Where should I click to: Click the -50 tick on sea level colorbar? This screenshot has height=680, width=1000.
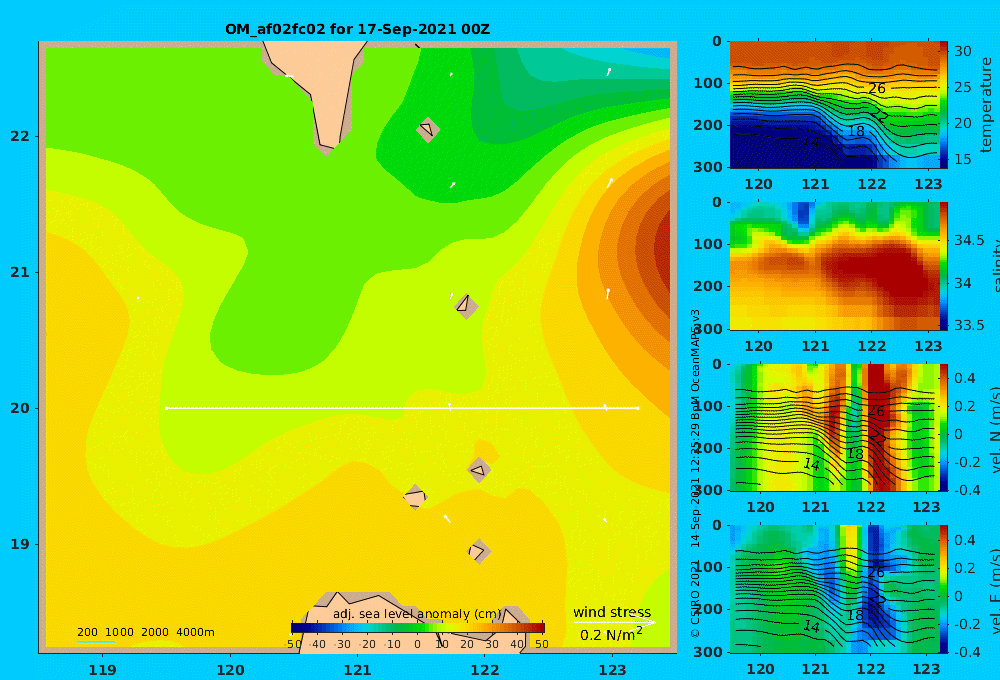point(293,644)
